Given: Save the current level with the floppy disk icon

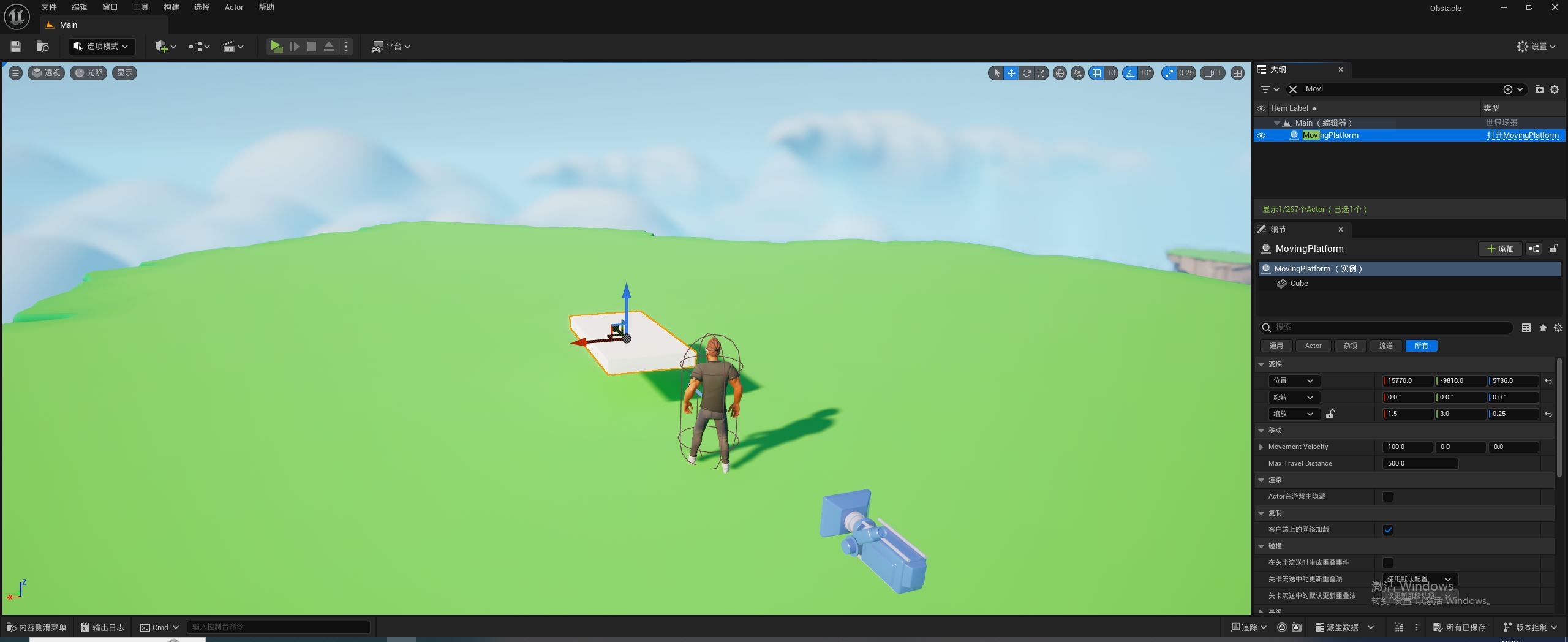Looking at the screenshot, I should pos(16,47).
